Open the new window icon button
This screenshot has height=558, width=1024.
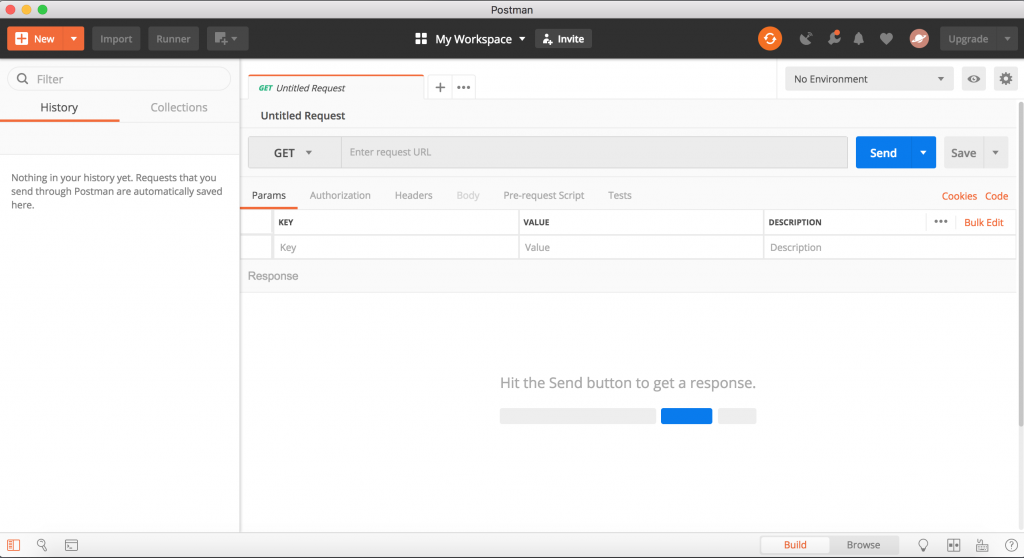coord(227,39)
